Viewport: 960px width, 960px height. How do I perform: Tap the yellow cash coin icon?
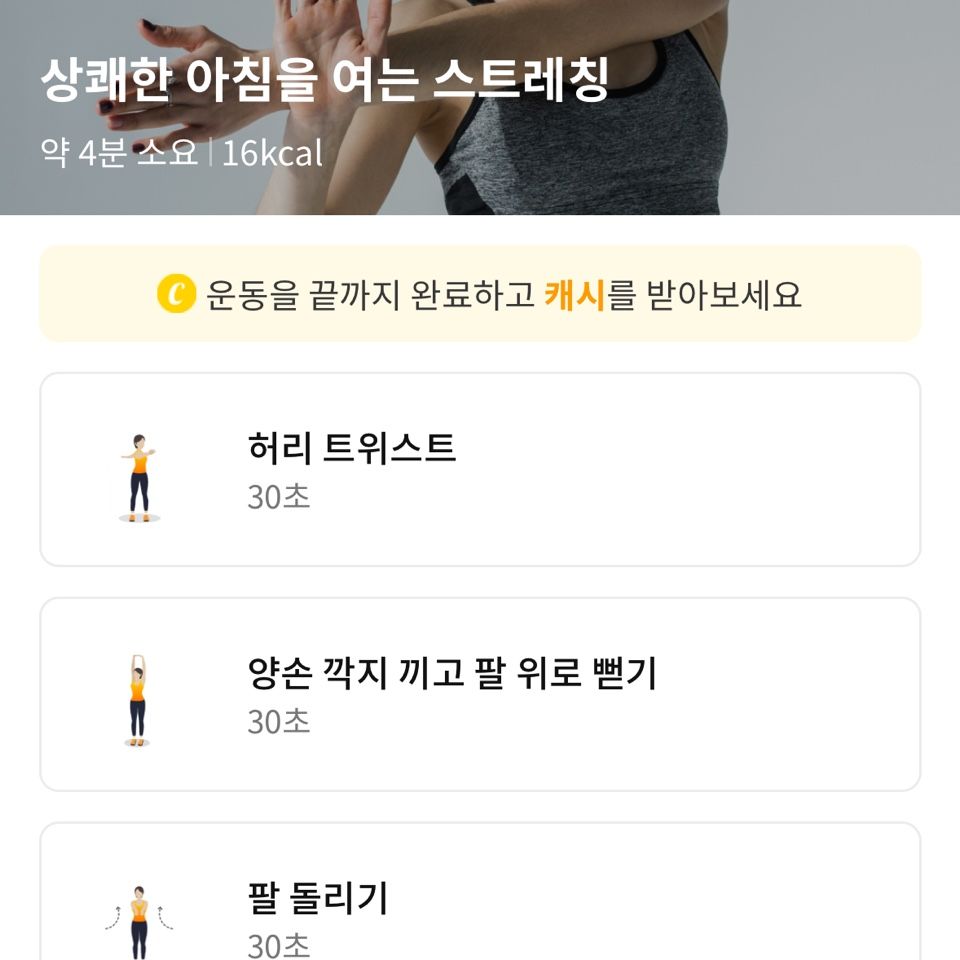tap(176, 294)
